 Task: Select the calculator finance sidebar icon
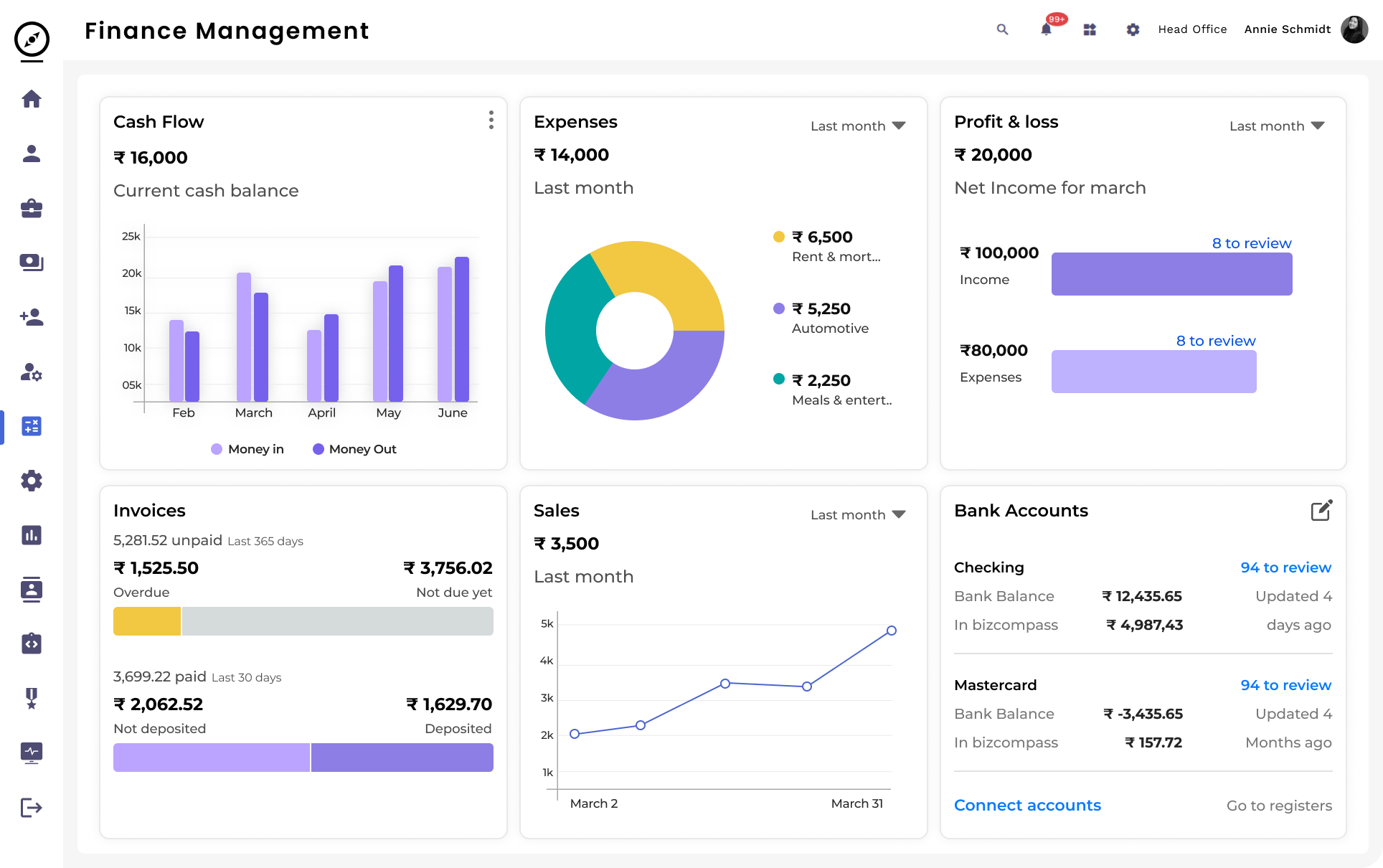click(32, 426)
